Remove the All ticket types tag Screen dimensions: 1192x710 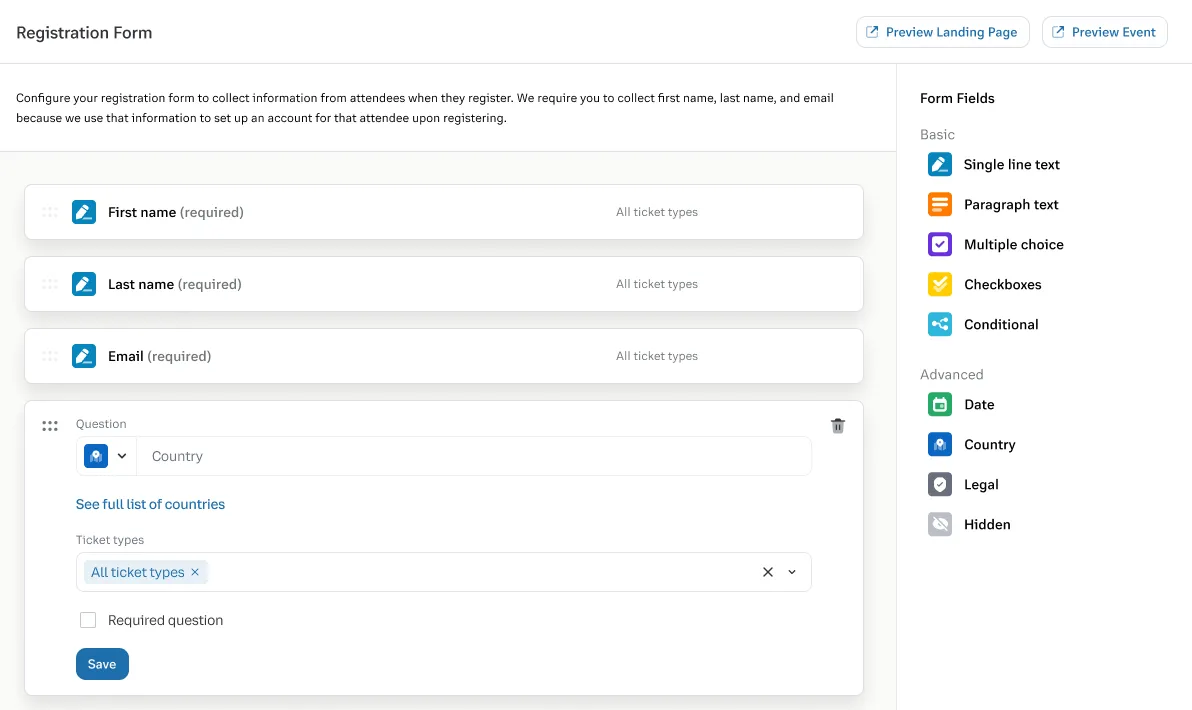pyautogui.click(x=195, y=572)
